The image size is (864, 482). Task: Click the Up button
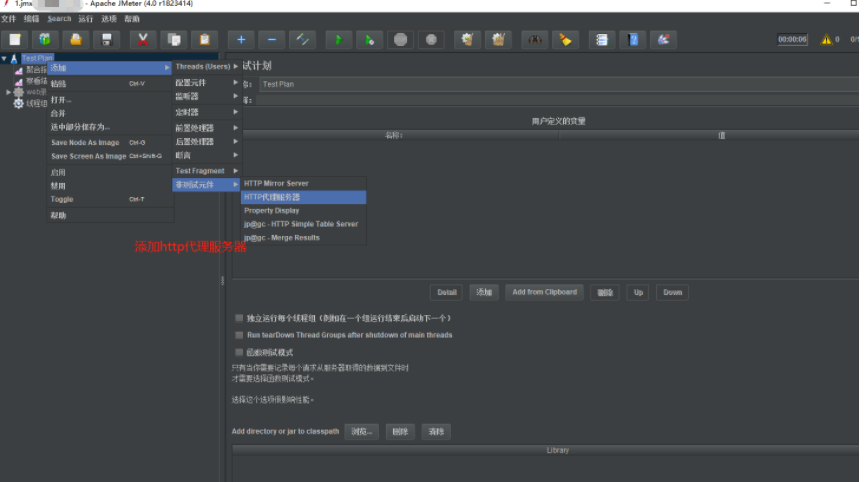(x=638, y=293)
